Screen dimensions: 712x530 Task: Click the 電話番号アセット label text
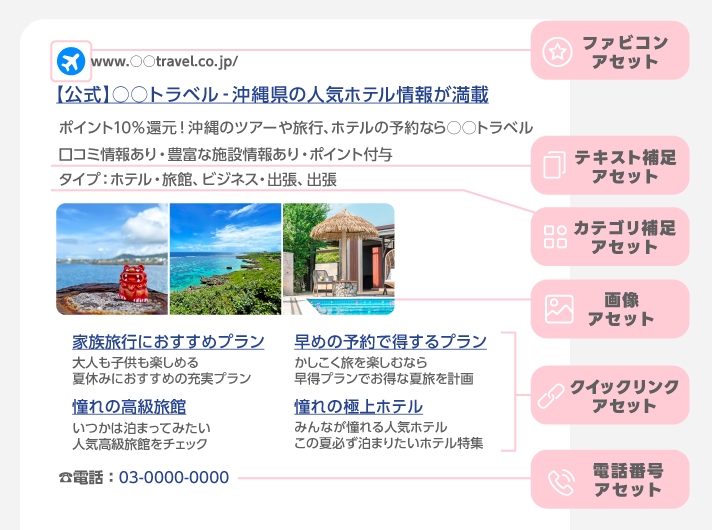[628, 480]
